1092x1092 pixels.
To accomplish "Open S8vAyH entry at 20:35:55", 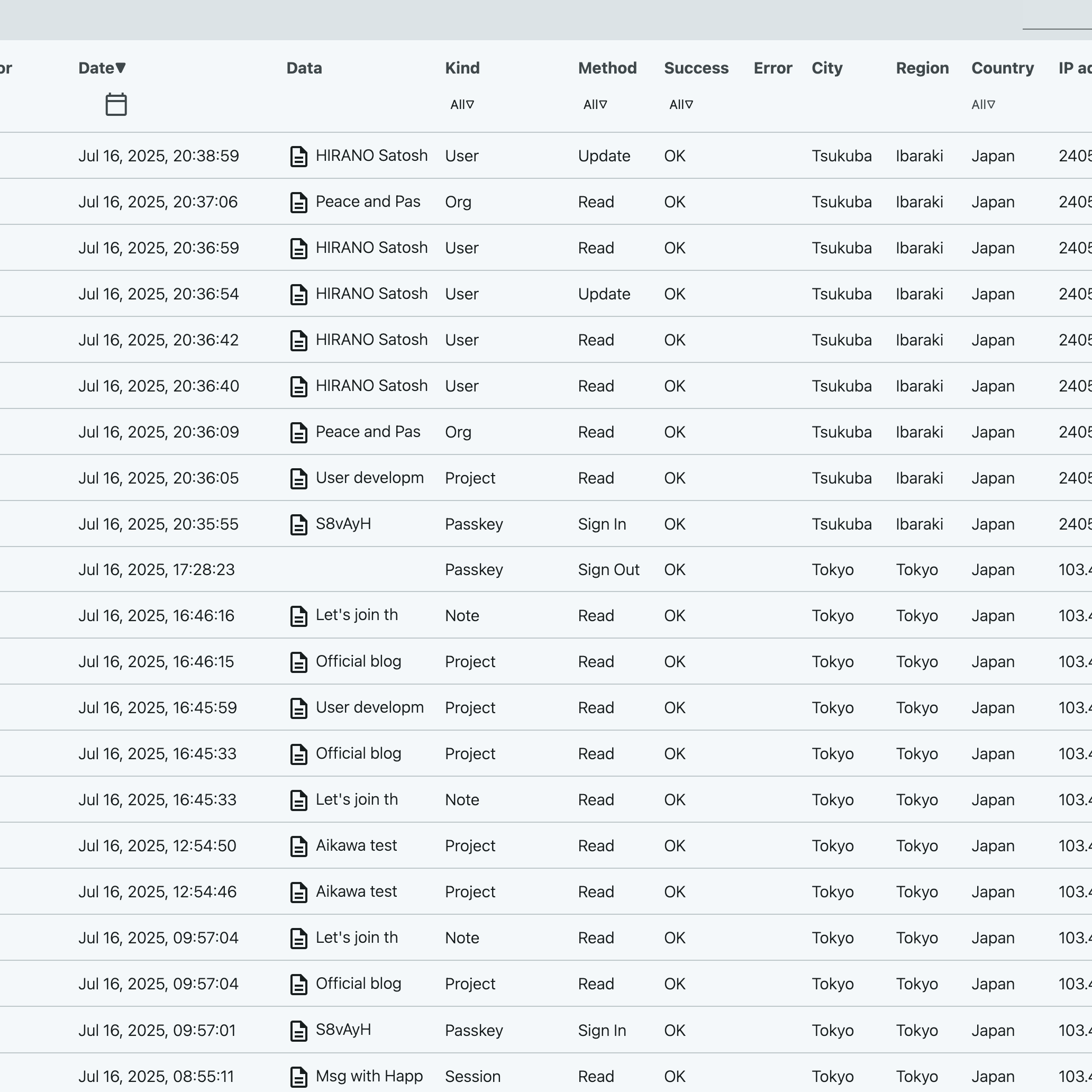I will (x=343, y=524).
